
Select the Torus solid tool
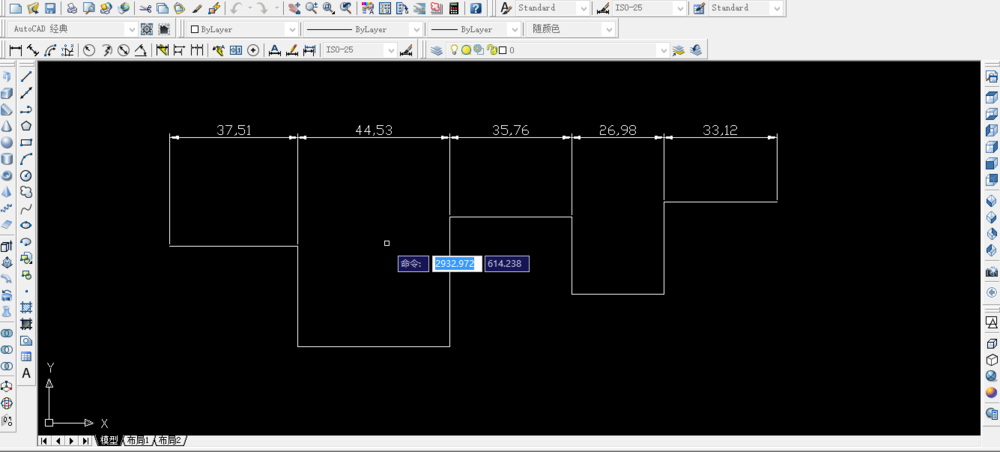(x=7, y=175)
